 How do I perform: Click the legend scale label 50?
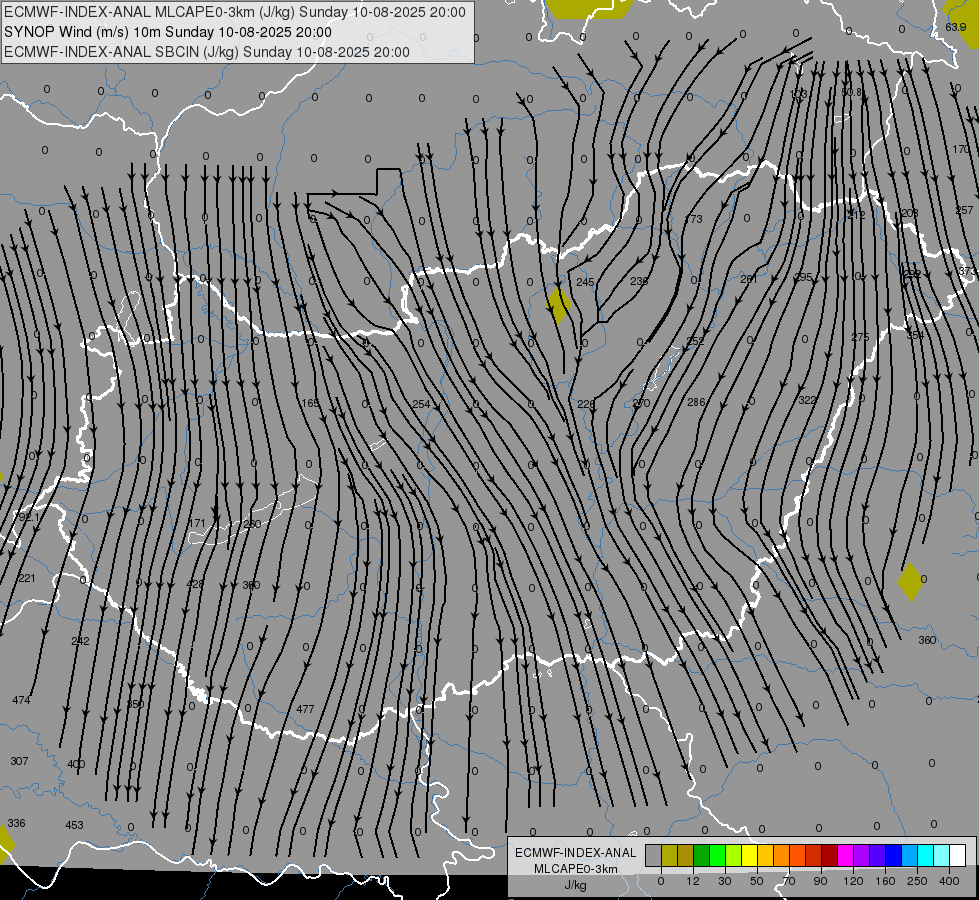coord(757,881)
